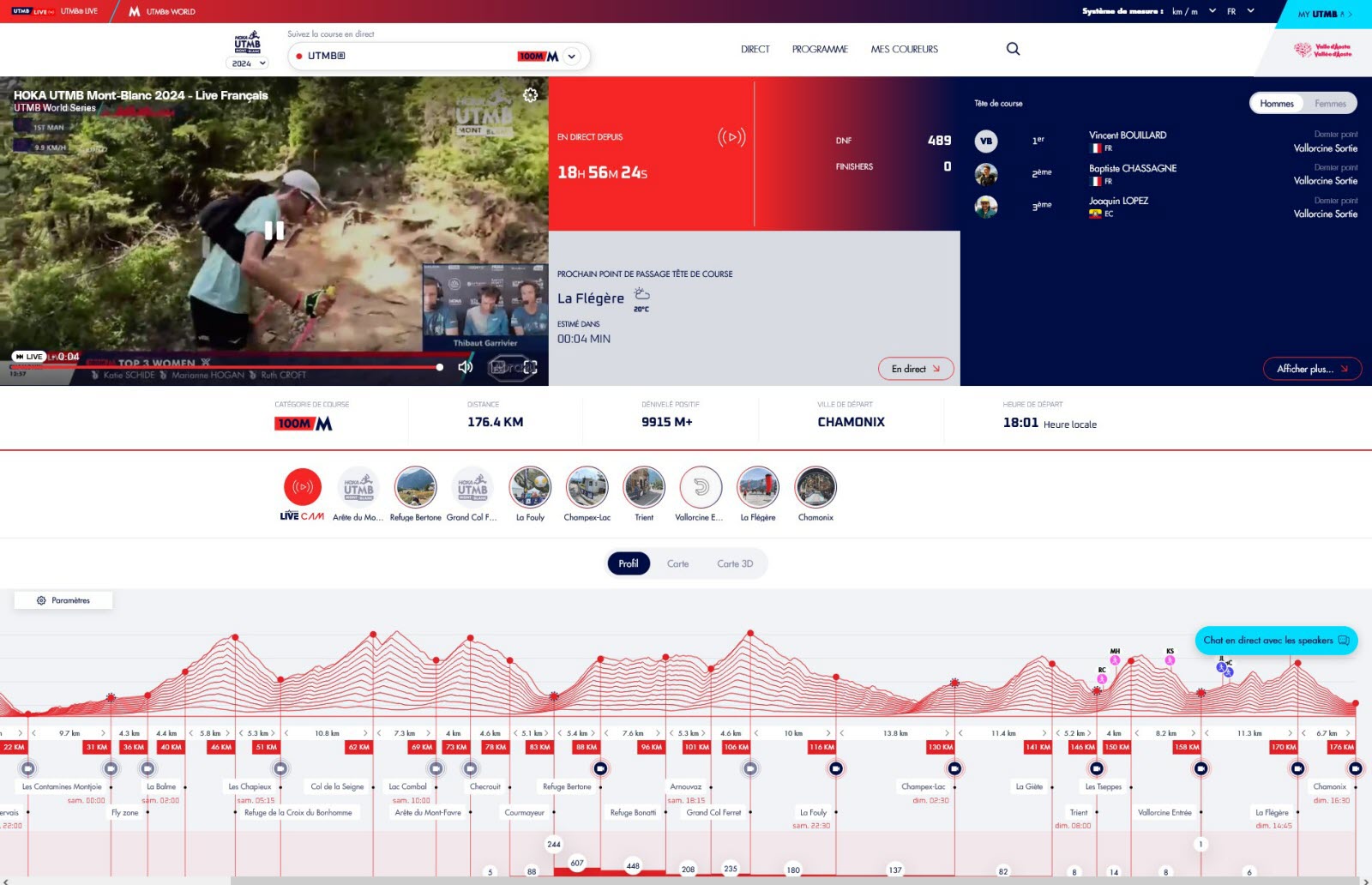Screen dimensions: 1372x885
Task: Open the camera icon under the 116 KM marker
Action: (x=836, y=768)
